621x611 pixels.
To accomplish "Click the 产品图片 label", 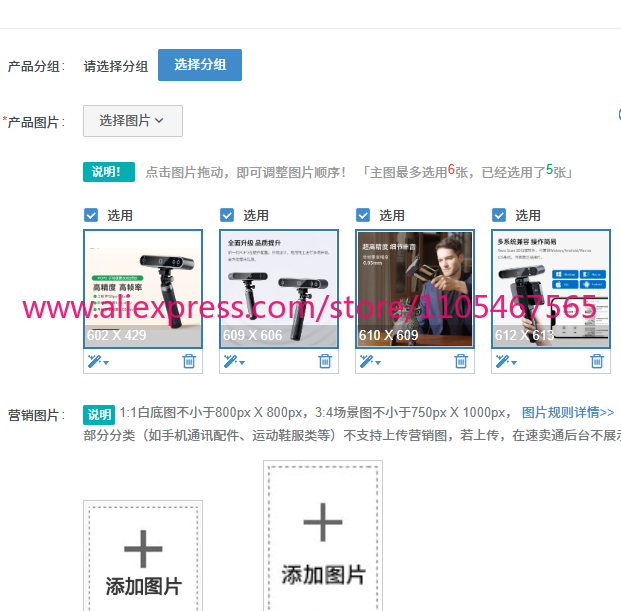I will (34, 122).
